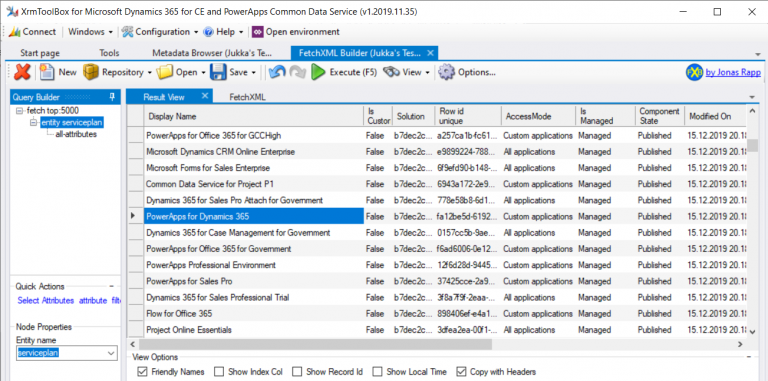This screenshot has height=381, width=768.
Task: Open the Repository box icon
Action: (91, 72)
